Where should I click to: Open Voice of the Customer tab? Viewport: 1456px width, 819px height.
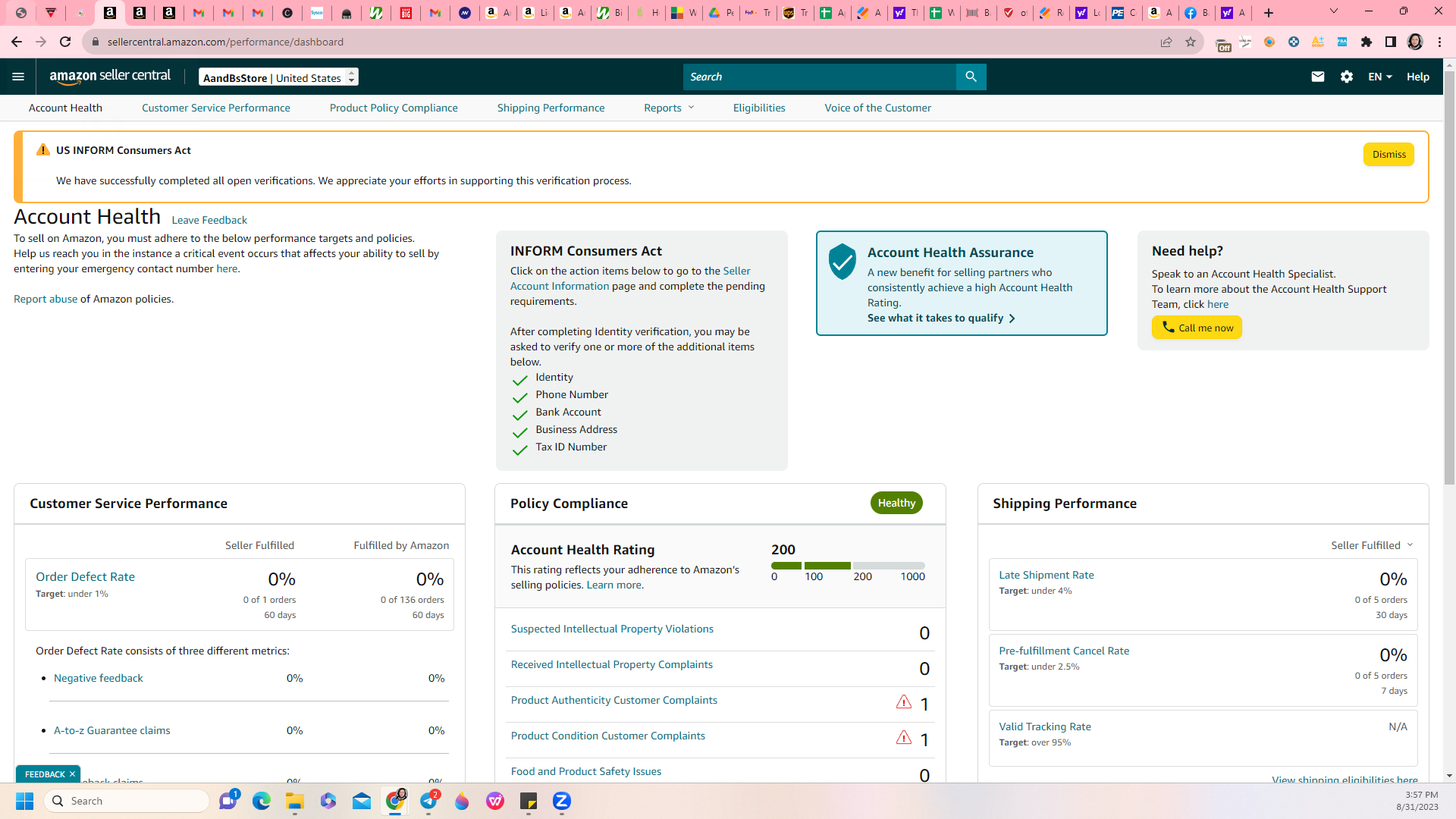tap(877, 108)
